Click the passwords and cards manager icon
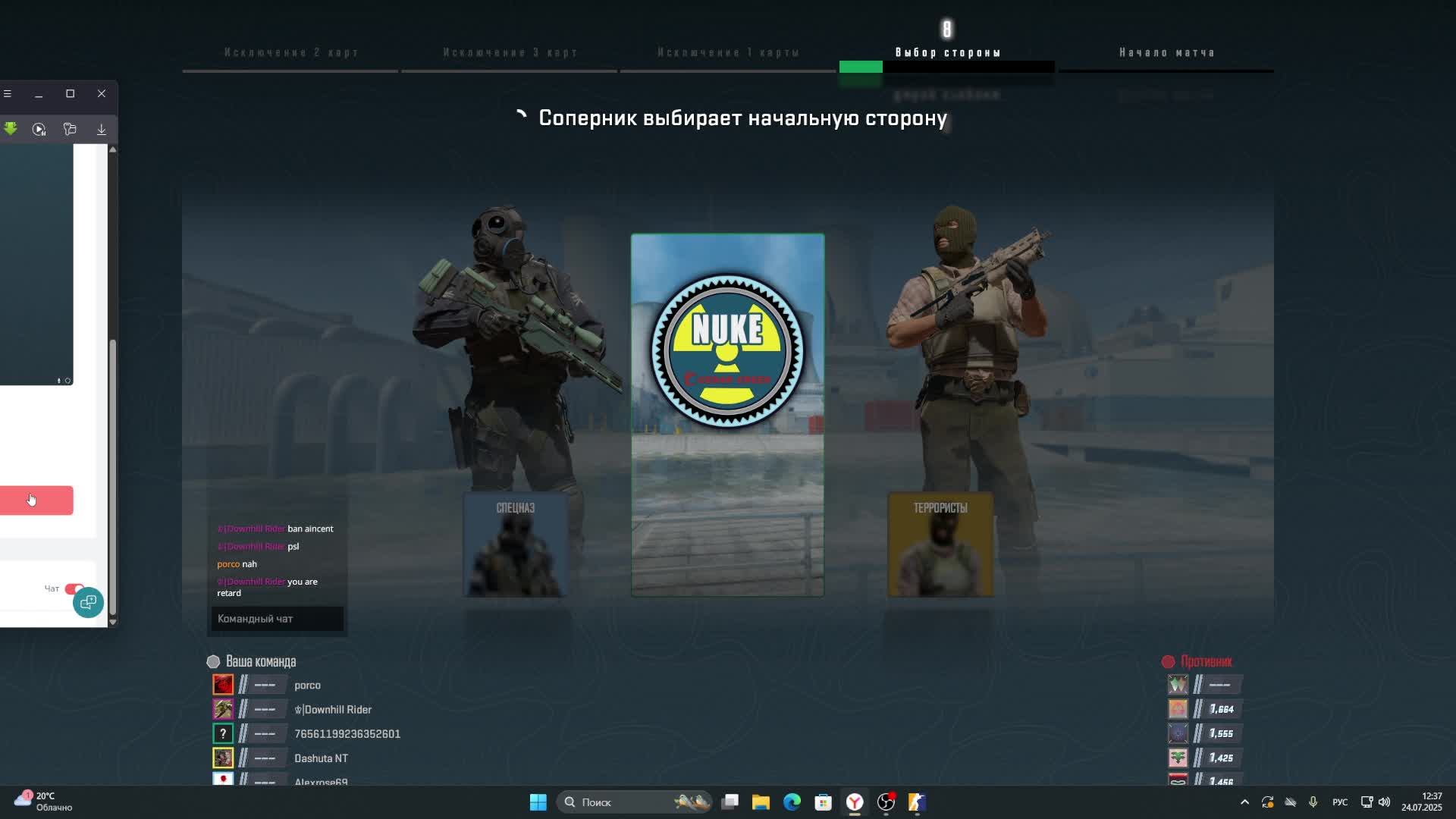 (x=70, y=130)
